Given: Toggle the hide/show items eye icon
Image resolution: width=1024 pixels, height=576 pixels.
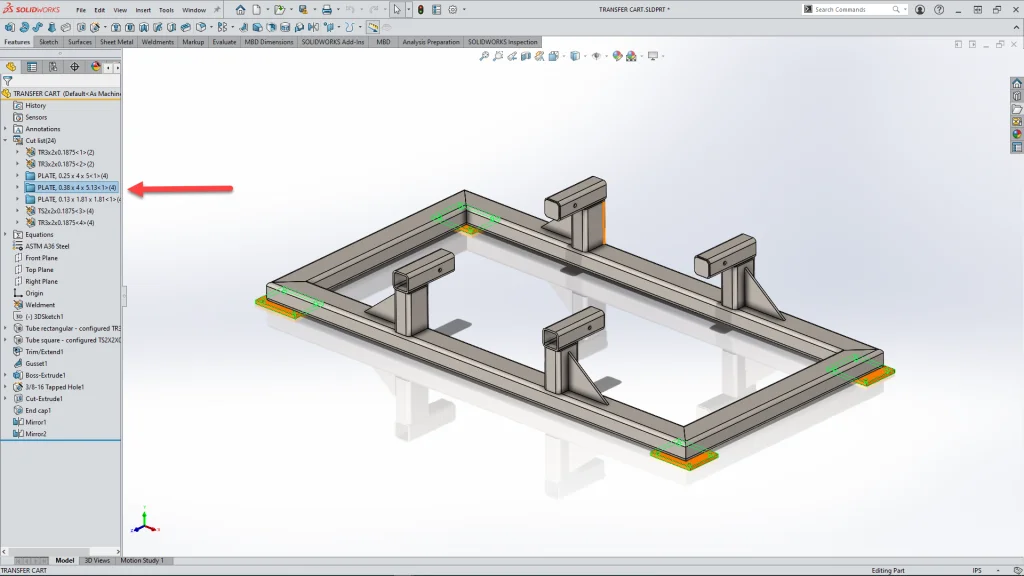Looking at the screenshot, I should tap(597, 56).
